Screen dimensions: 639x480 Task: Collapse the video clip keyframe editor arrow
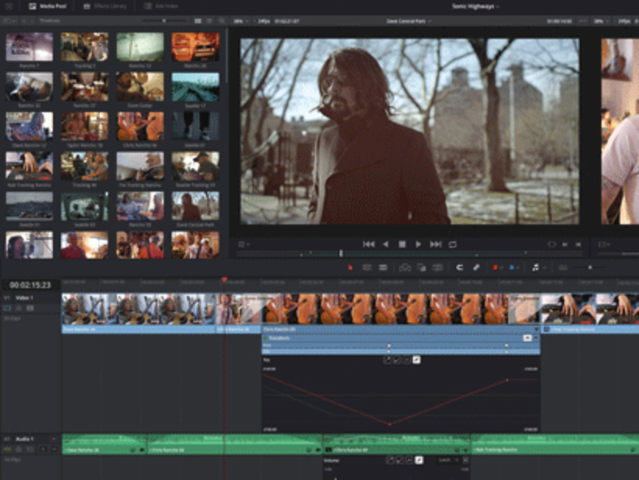[536, 329]
